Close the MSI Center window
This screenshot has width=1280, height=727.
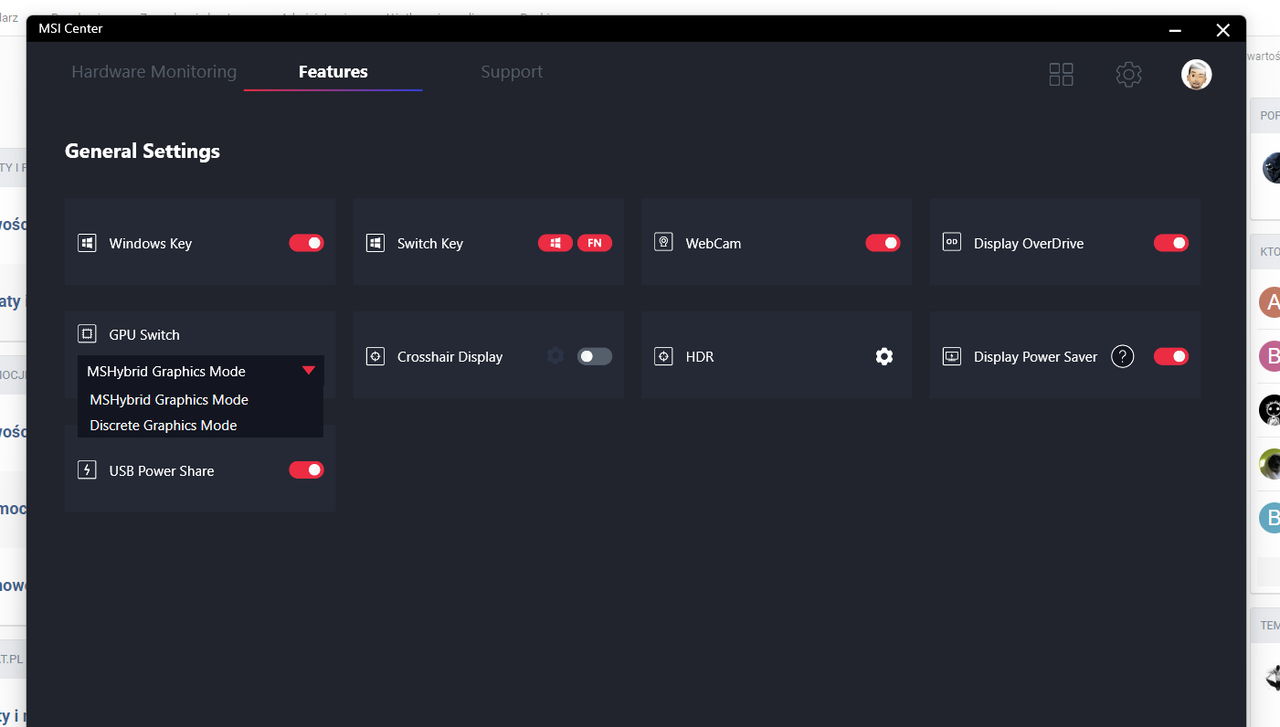(x=1223, y=30)
